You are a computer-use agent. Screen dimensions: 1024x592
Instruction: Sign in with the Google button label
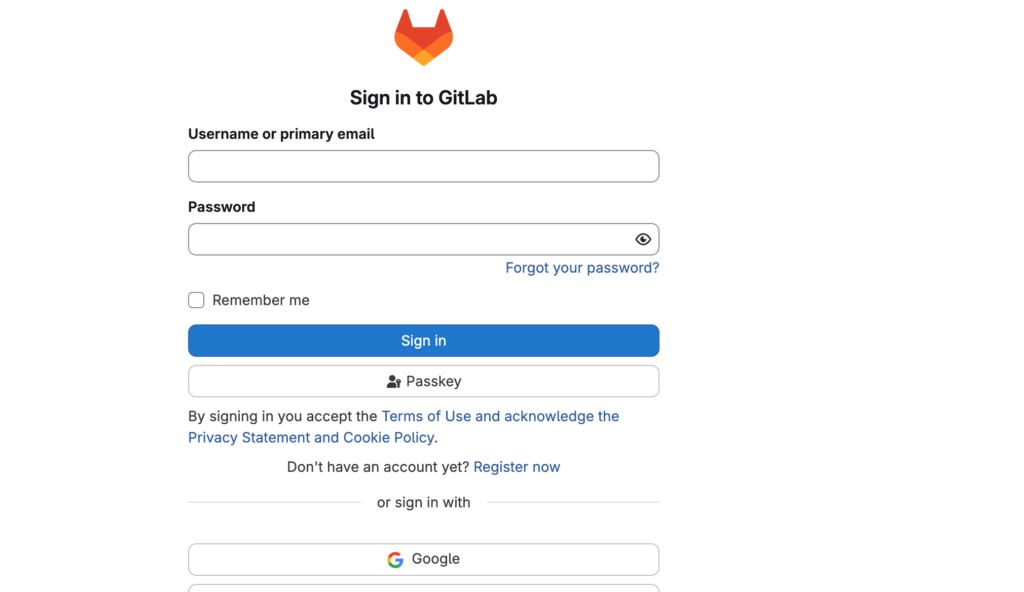click(x=436, y=559)
